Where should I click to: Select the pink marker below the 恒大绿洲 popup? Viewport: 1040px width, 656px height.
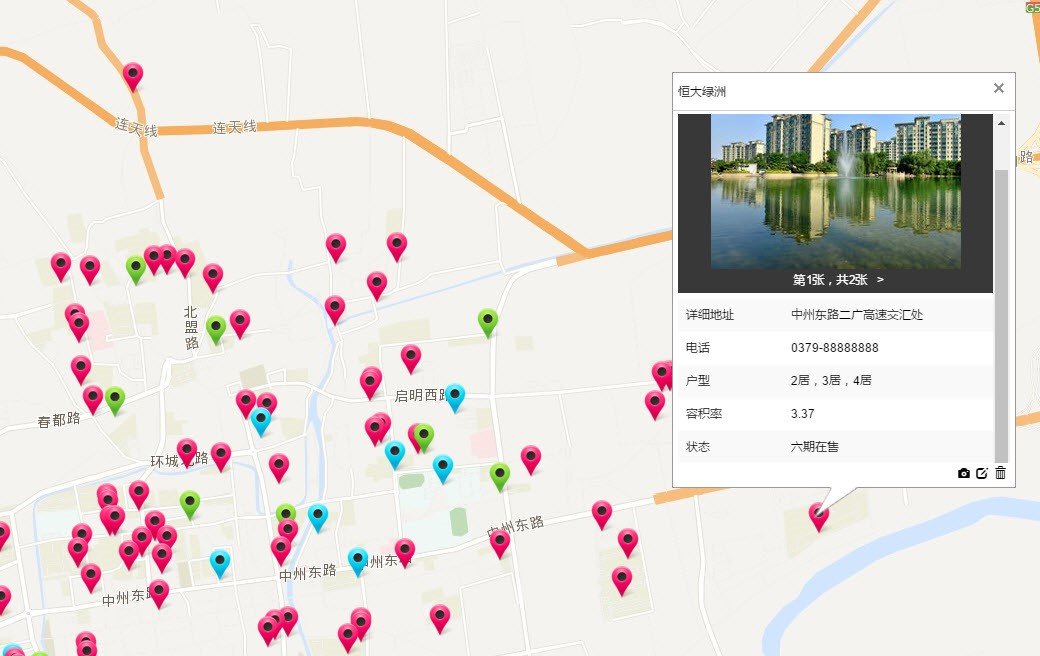coord(817,514)
